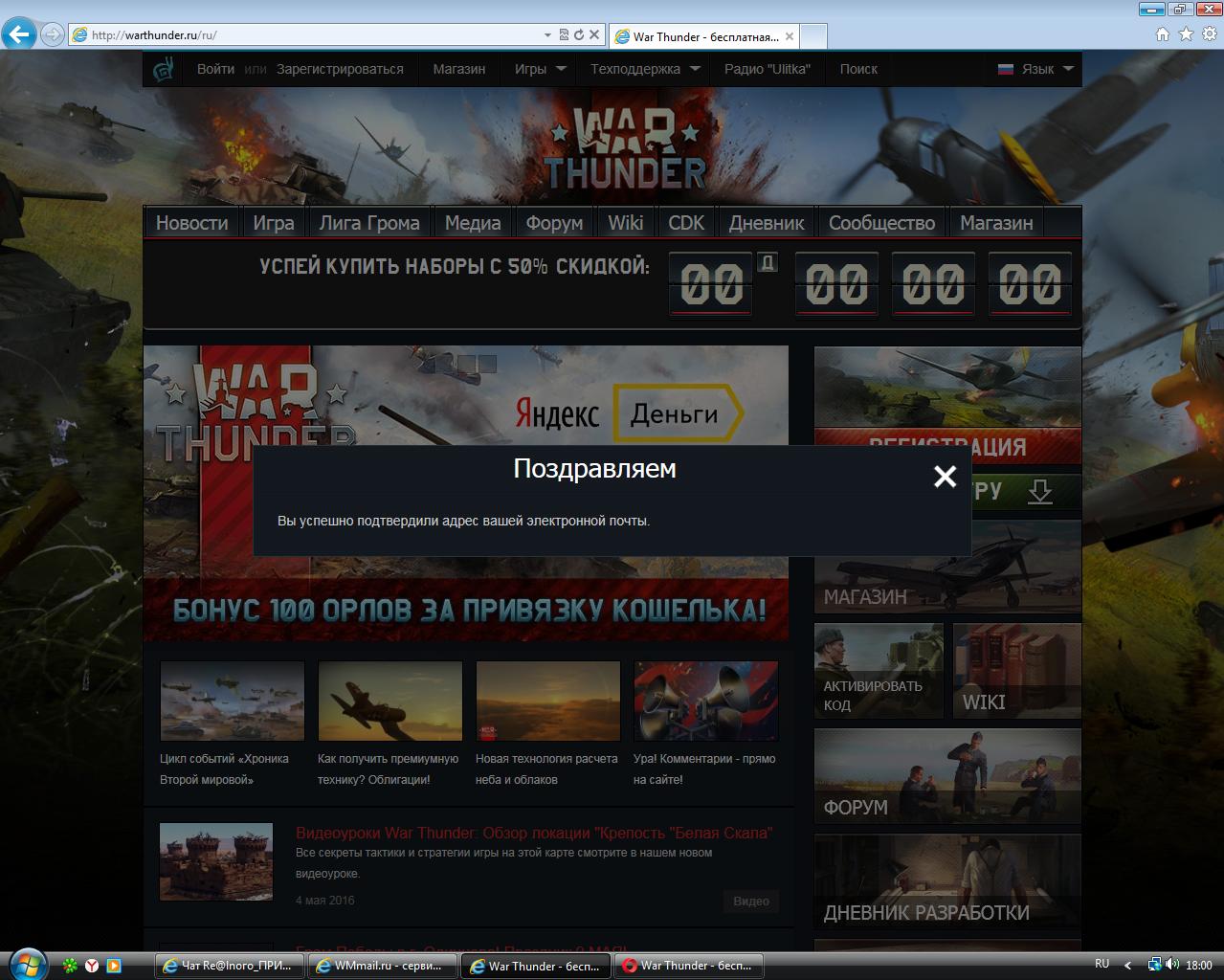Viewport: 1224px width, 980px height.
Task: Open Видеоуроки War Thunder Белая Скала headline
Action: pos(534,833)
